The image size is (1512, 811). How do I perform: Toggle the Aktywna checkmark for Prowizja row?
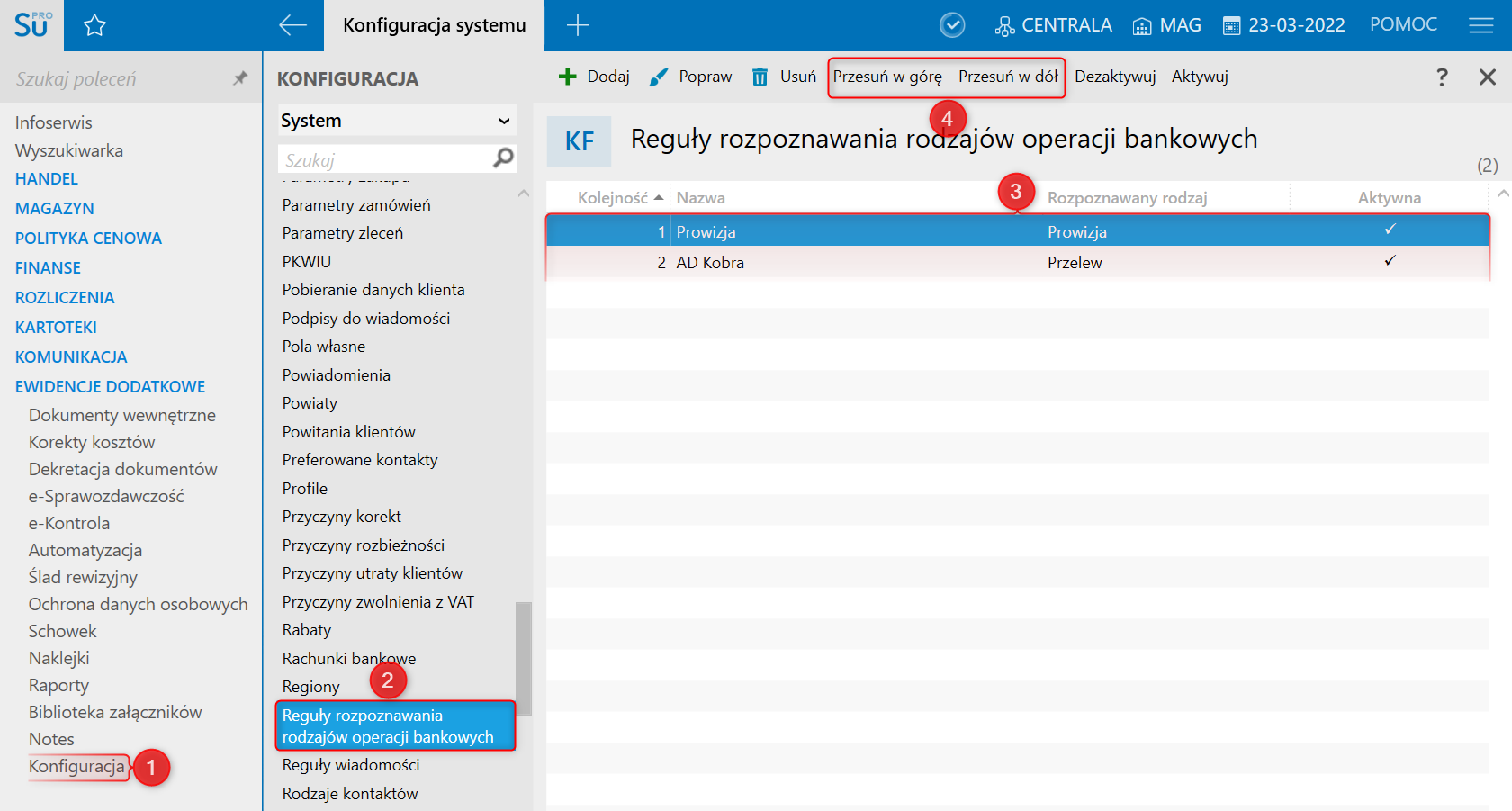pos(1390,230)
